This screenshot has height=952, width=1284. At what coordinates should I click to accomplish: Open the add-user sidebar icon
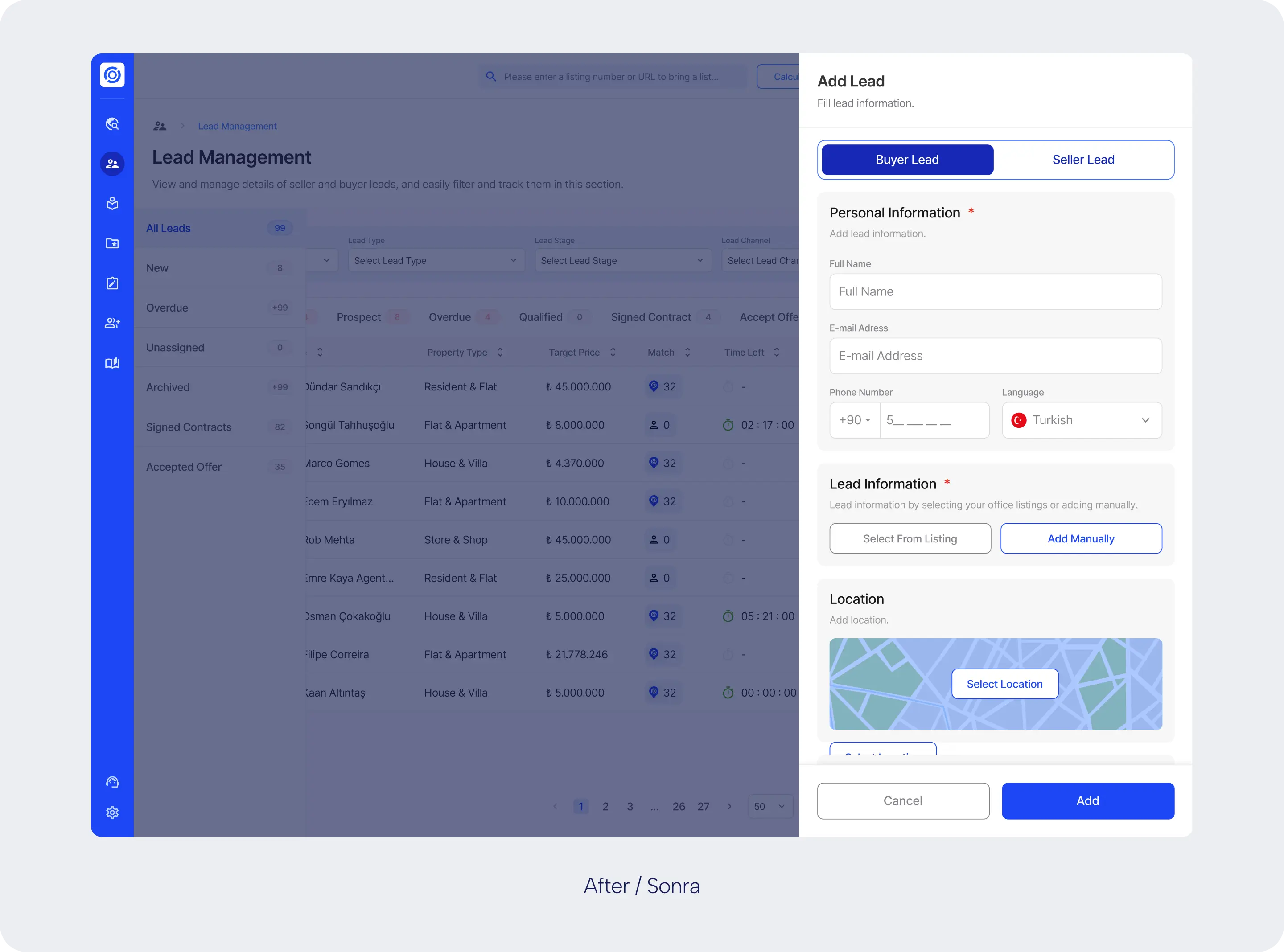click(x=112, y=323)
